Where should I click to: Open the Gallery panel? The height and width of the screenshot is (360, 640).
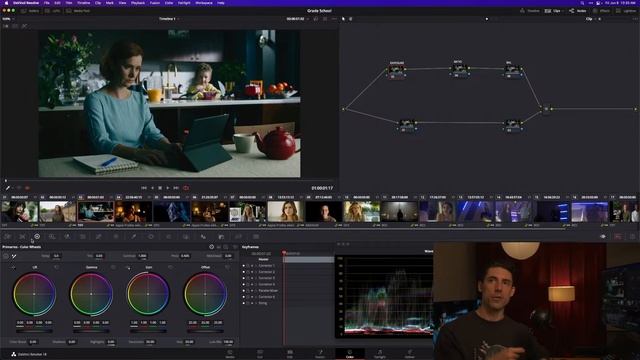click(x=30, y=11)
